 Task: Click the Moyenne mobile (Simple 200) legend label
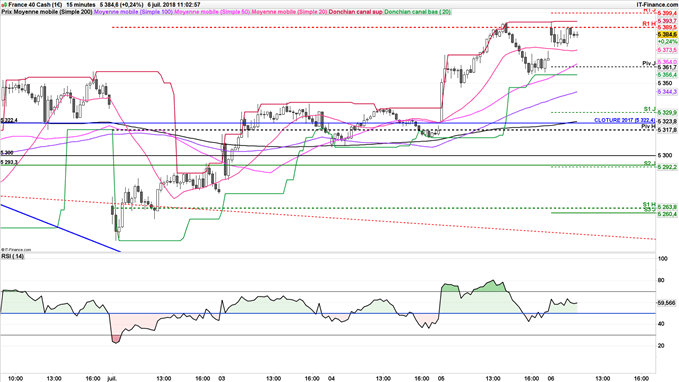[53, 12]
